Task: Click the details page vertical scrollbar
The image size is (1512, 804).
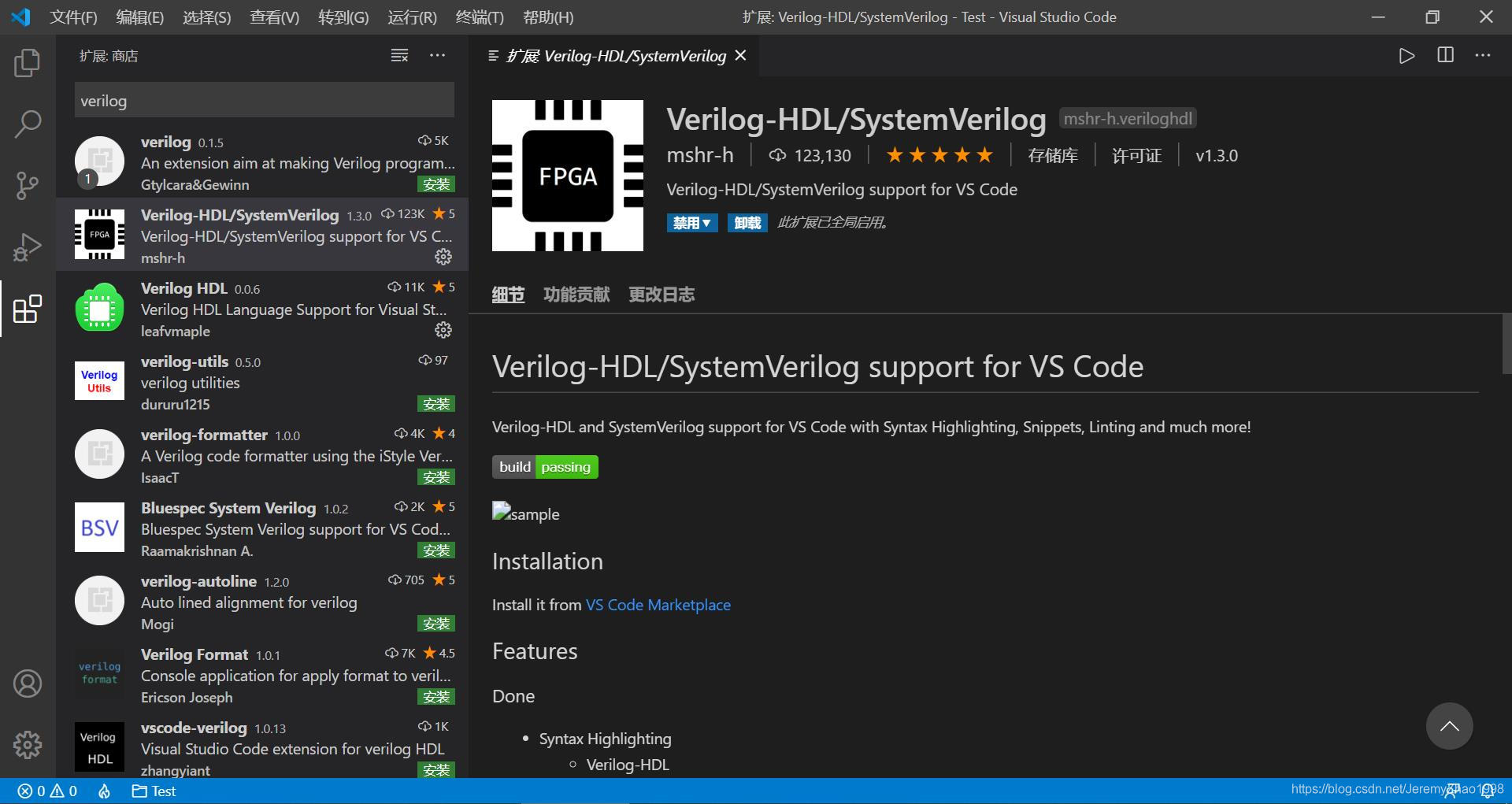Action: tap(1506, 344)
